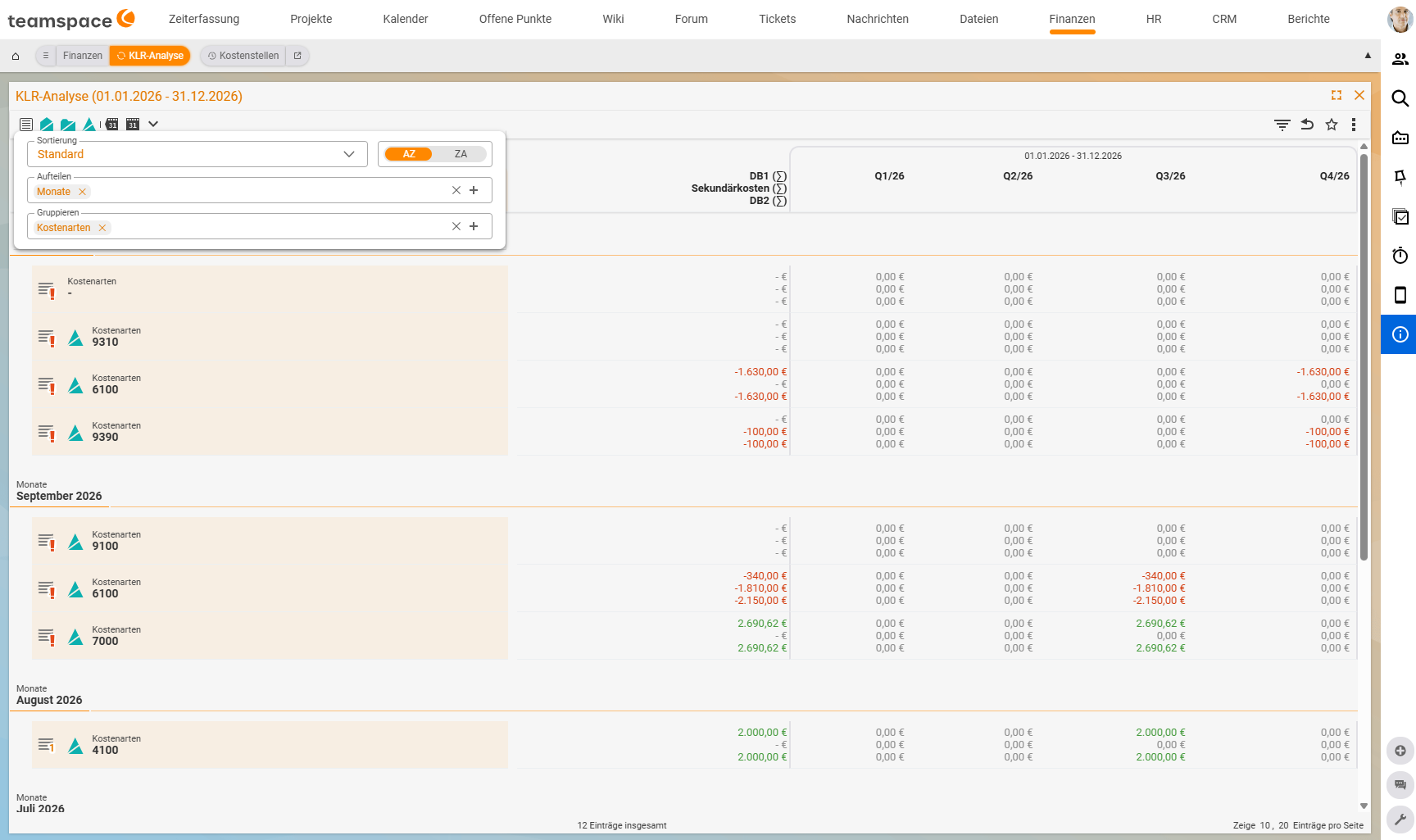Open the stopwatch timer in the right sidebar
Viewport: 1416px width, 840px height.
[x=1400, y=256]
